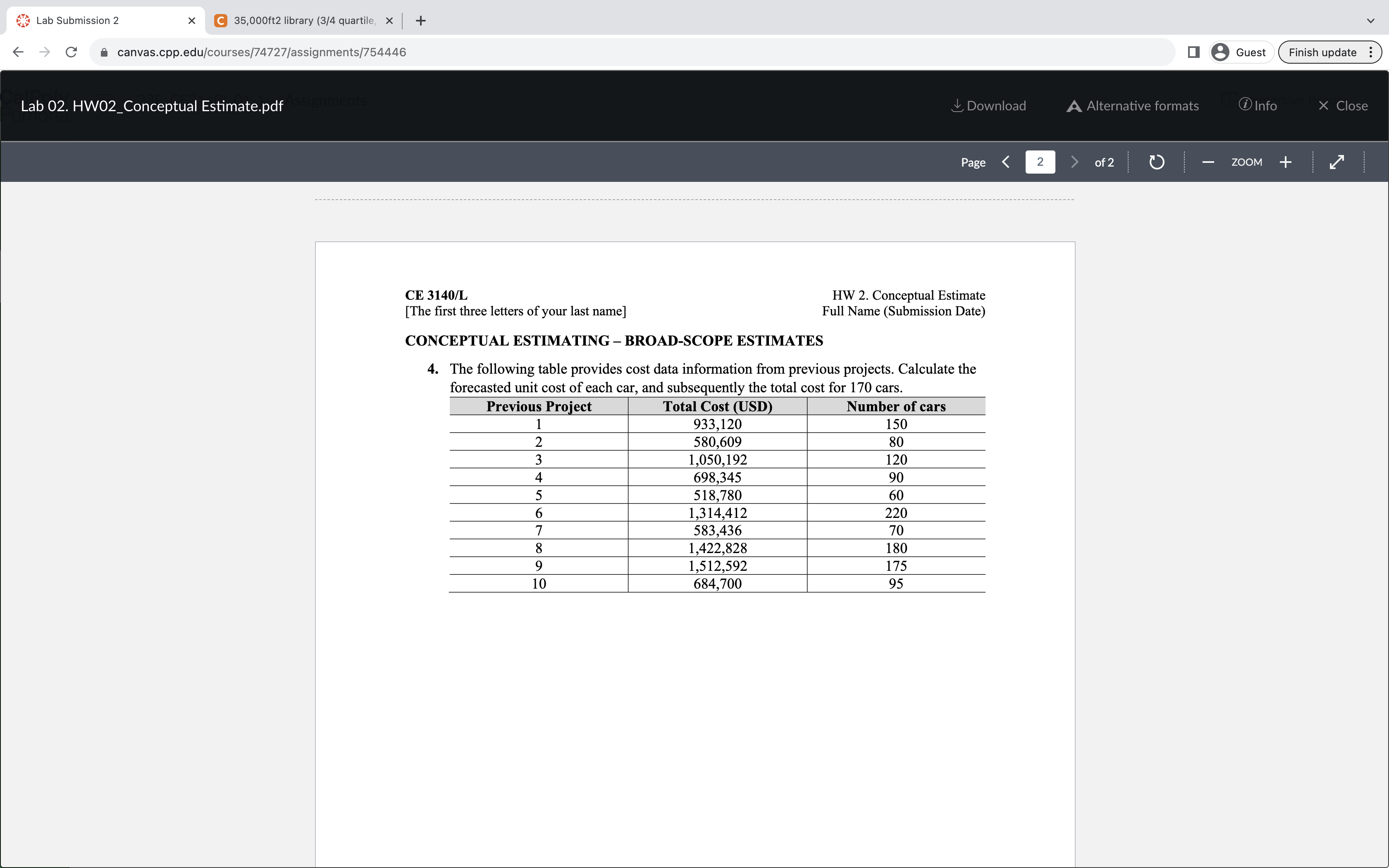Viewport: 1389px width, 868px height.
Task: Zoom in on the PDF
Action: click(1286, 162)
